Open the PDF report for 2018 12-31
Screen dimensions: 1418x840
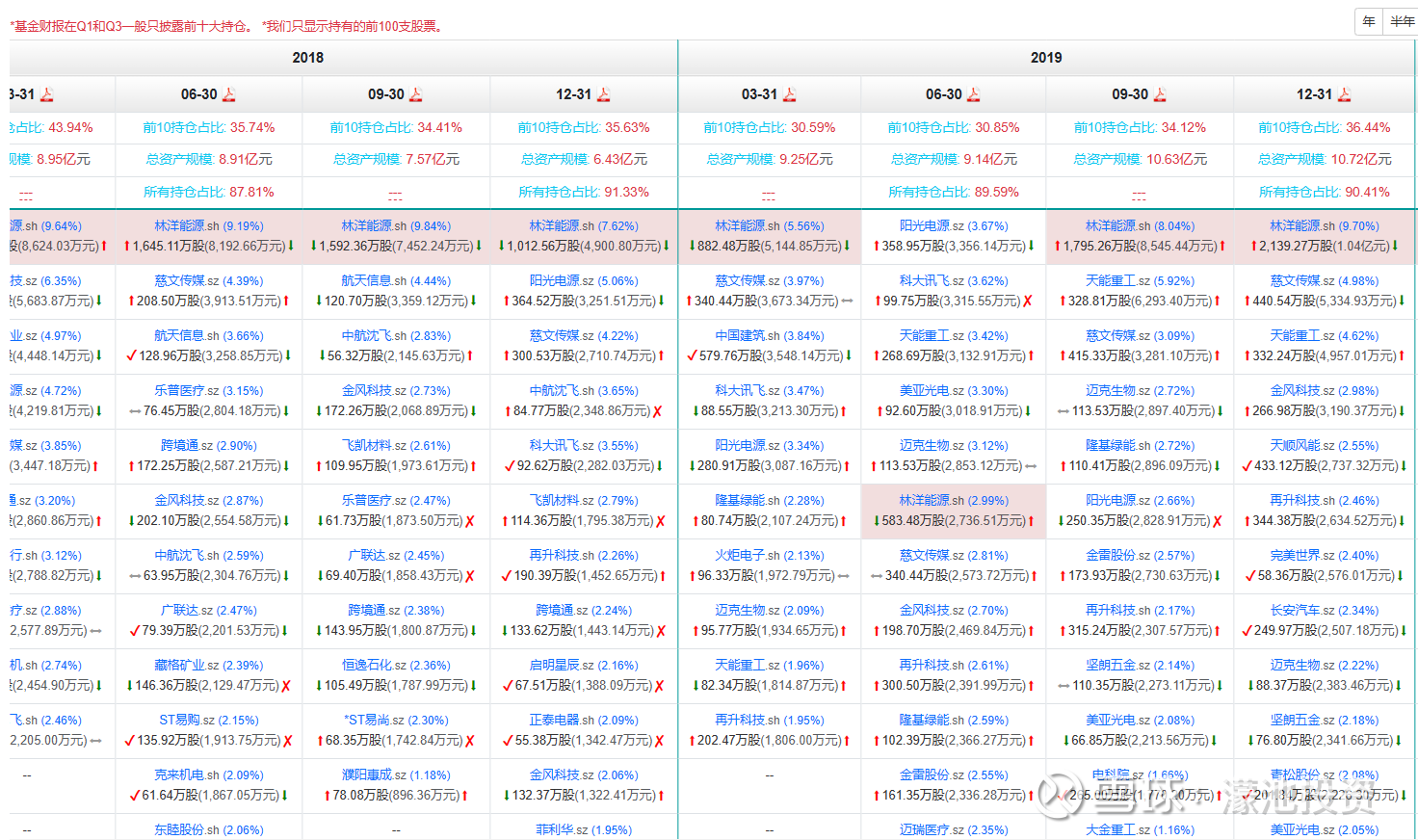pos(604,94)
